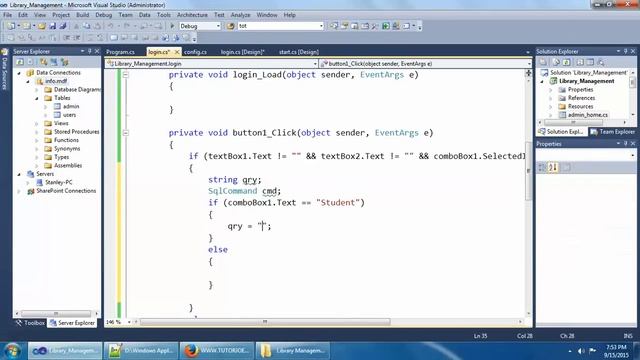The width and height of the screenshot is (640, 360).
Task: Open the Library_Management.login class dropdown
Action: click(x=315, y=64)
